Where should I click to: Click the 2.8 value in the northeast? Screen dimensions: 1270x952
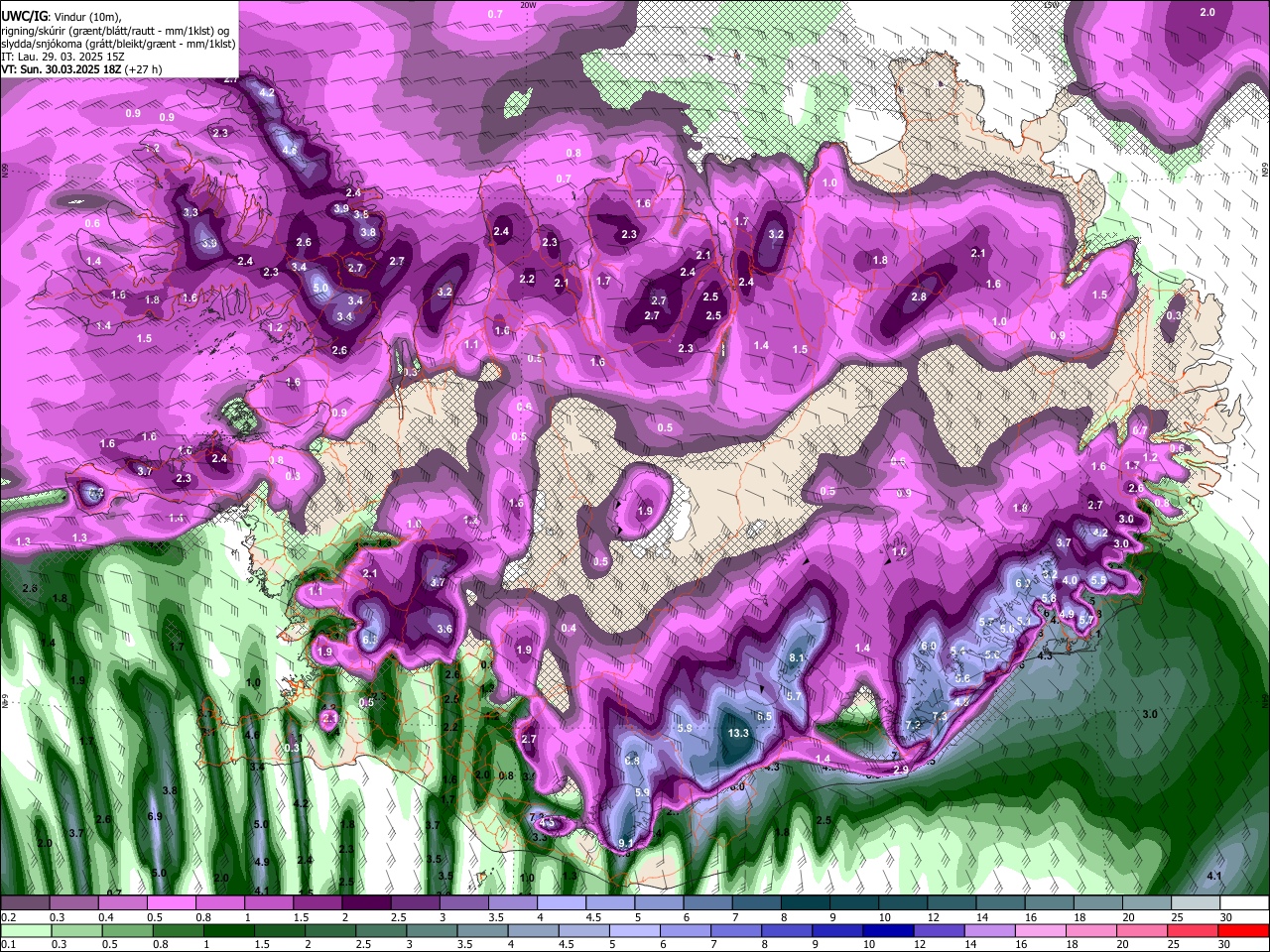point(919,297)
